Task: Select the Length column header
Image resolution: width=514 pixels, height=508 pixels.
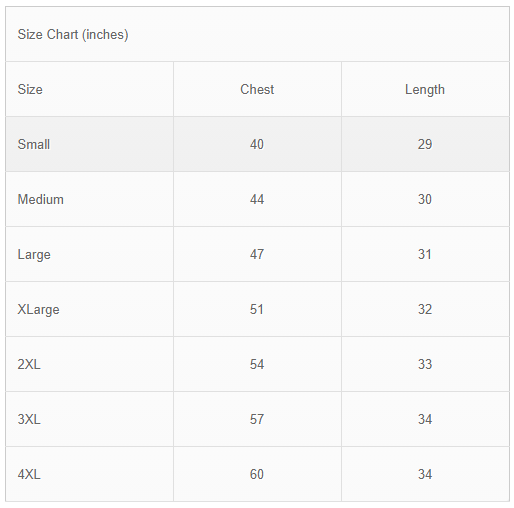Action: 425,90
